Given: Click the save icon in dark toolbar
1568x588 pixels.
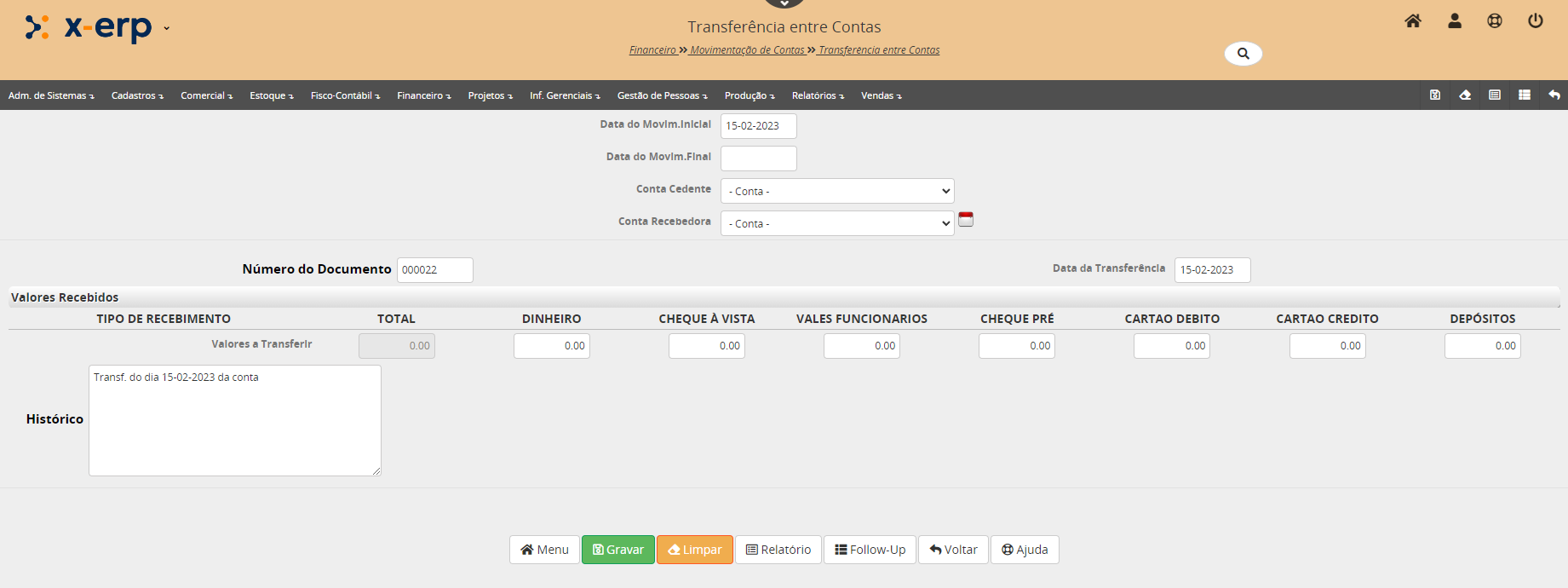Looking at the screenshot, I should click(1435, 95).
